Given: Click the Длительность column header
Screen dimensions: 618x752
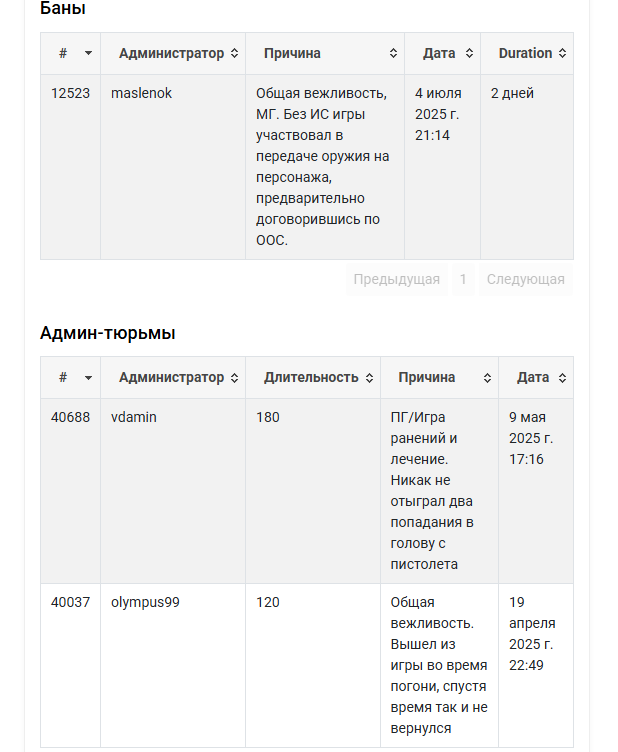Looking at the screenshot, I should pyautogui.click(x=311, y=377).
